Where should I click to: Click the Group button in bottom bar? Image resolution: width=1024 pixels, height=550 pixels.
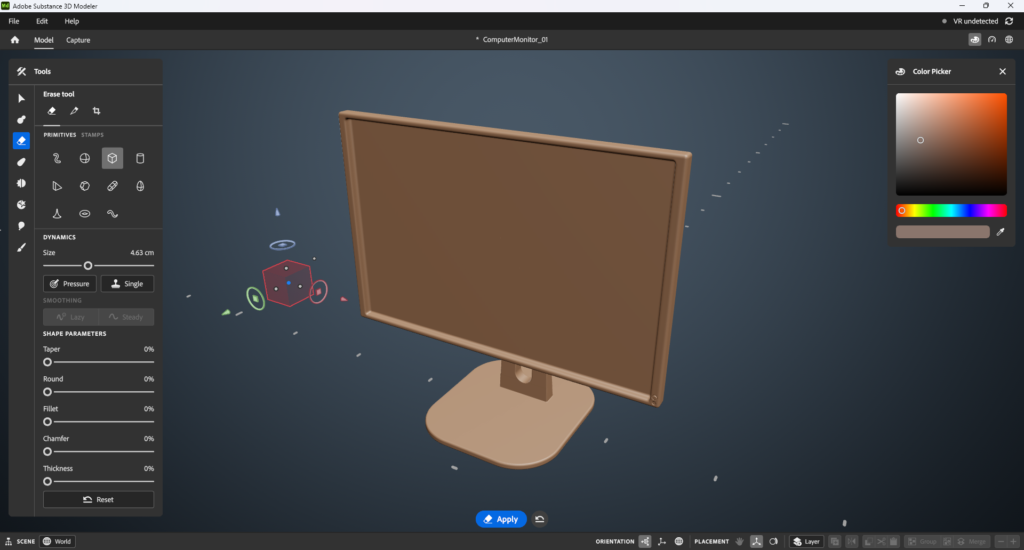923,542
